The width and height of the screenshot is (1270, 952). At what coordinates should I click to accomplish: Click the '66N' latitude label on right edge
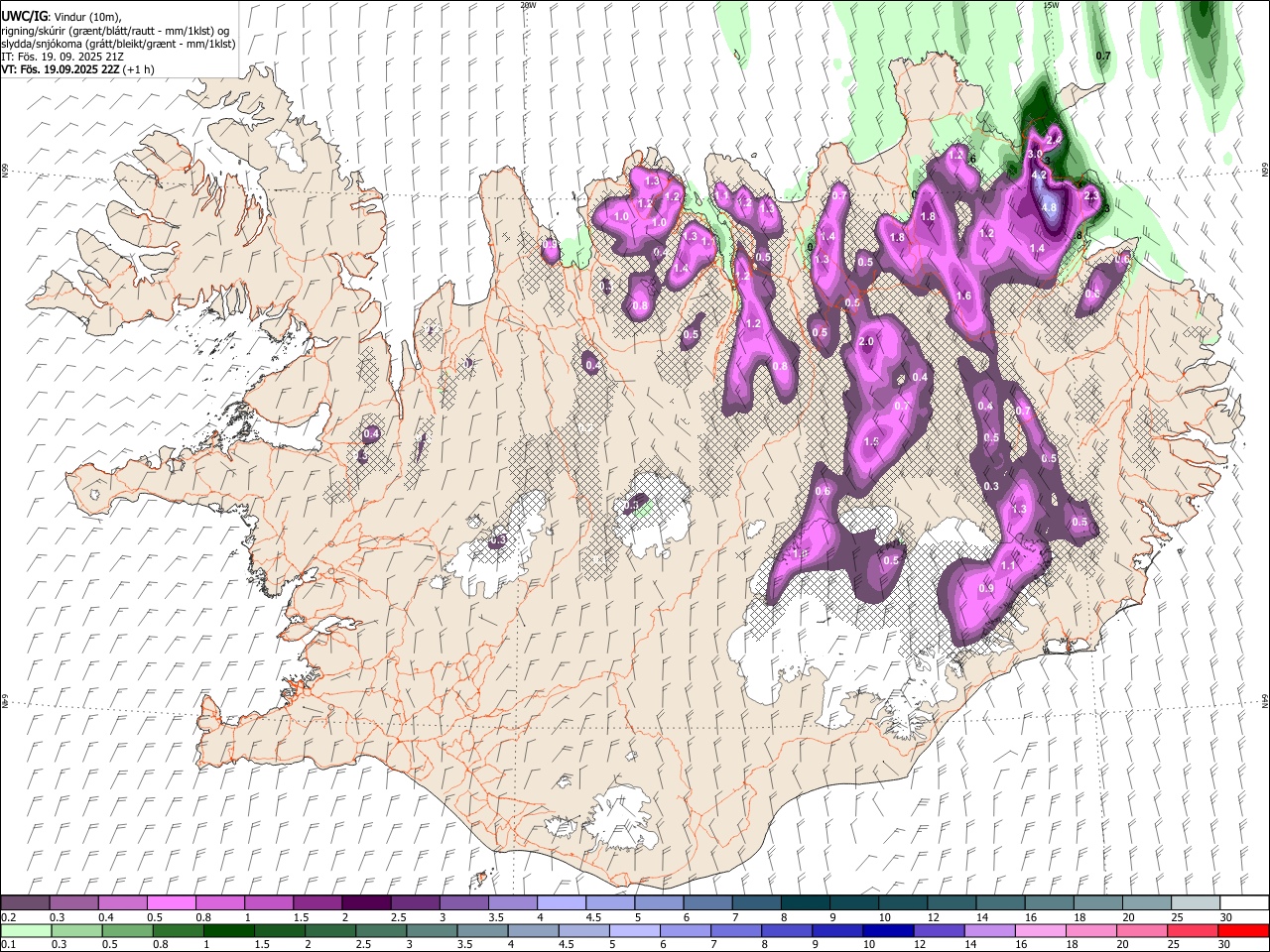[1265, 170]
